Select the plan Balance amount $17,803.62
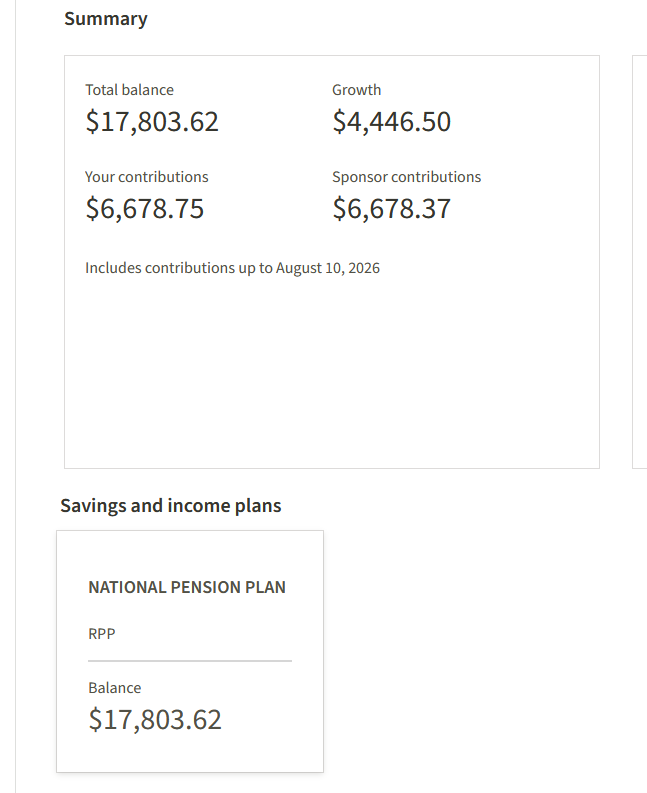The height and width of the screenshot is (793, 647). 155,719
